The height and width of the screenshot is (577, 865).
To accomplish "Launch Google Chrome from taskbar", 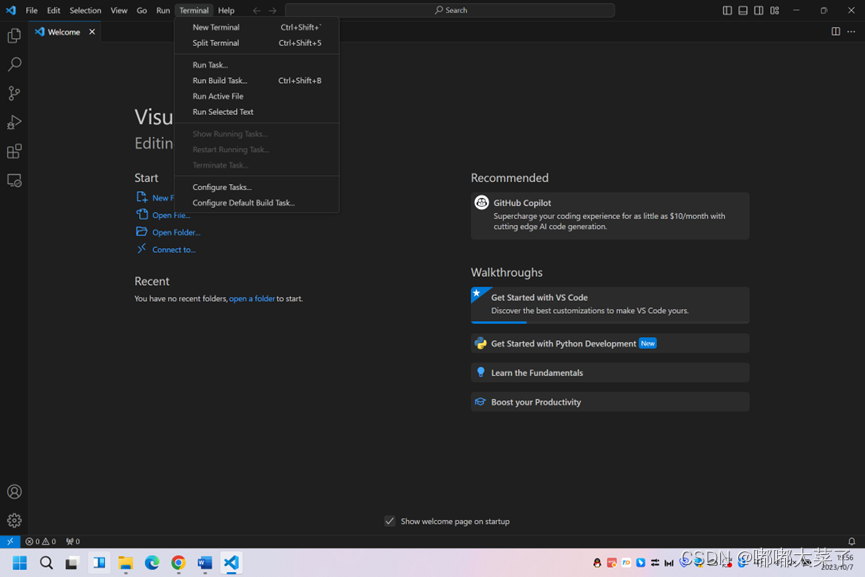I will point(178,563).
